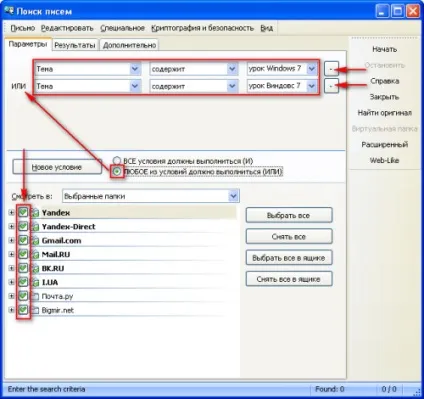Switch to the Результаты tab

[75, 45]
